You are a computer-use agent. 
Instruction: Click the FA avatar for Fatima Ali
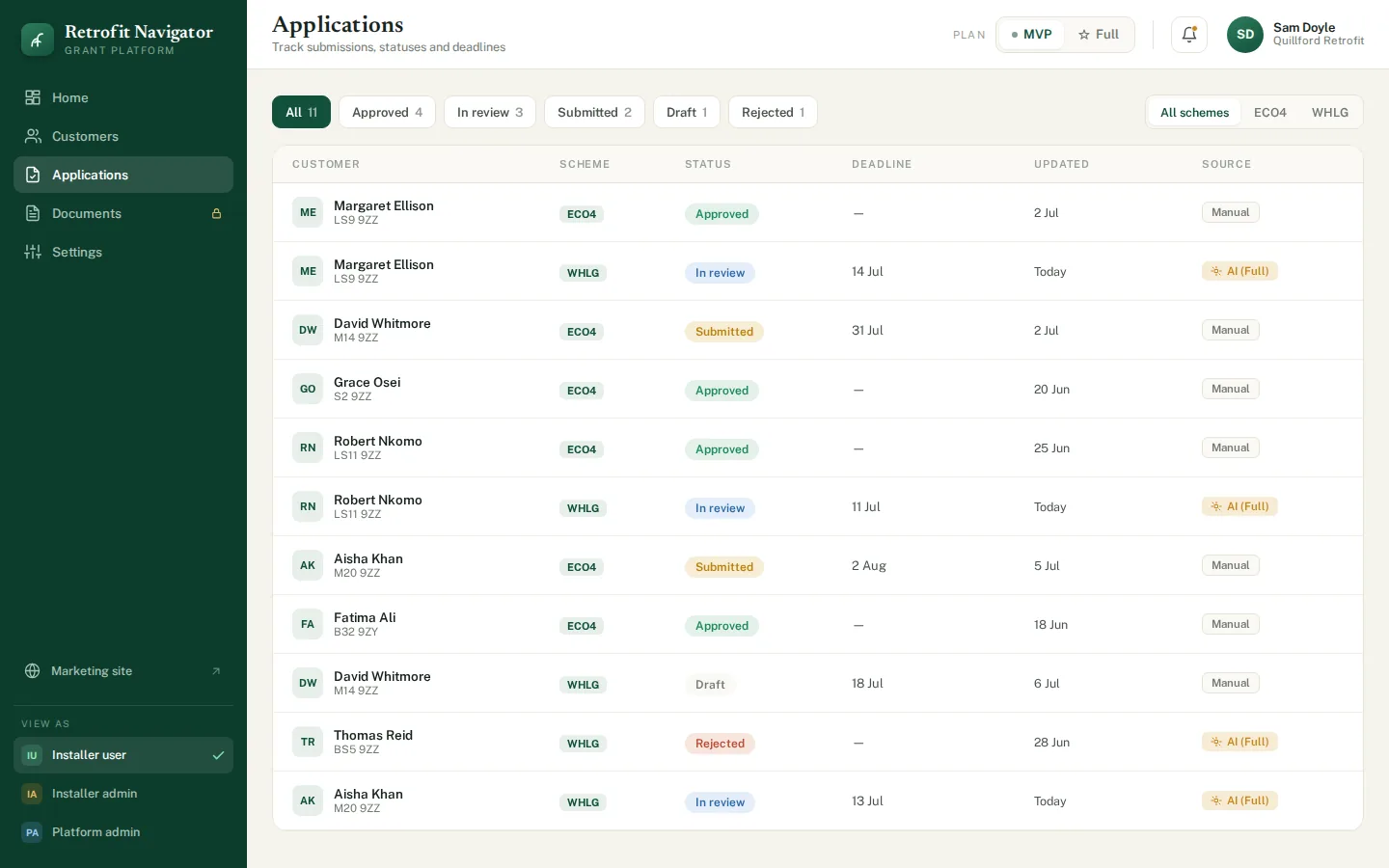308,624
